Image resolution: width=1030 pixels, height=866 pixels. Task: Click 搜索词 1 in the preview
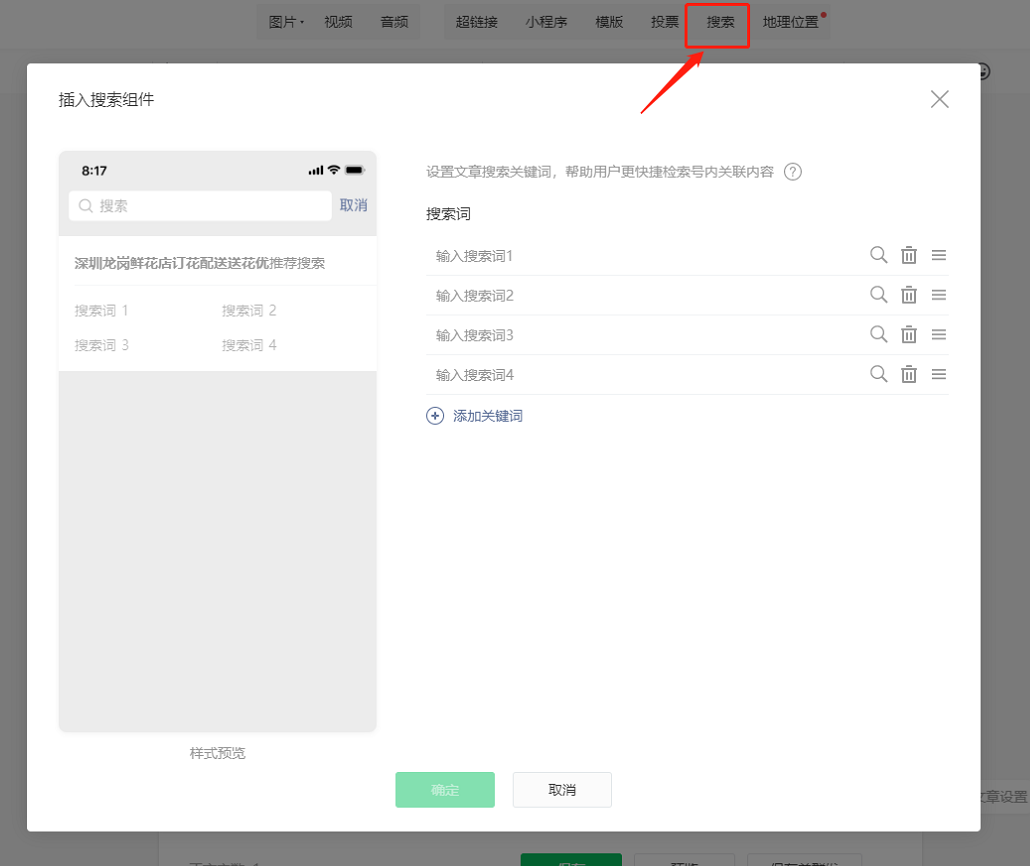(101, 310)
